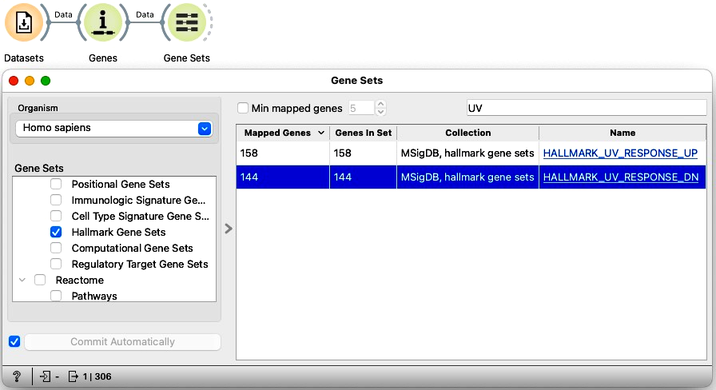Increase the min mapped genes stepper
The image size is (716, 390).
(381, 104)
